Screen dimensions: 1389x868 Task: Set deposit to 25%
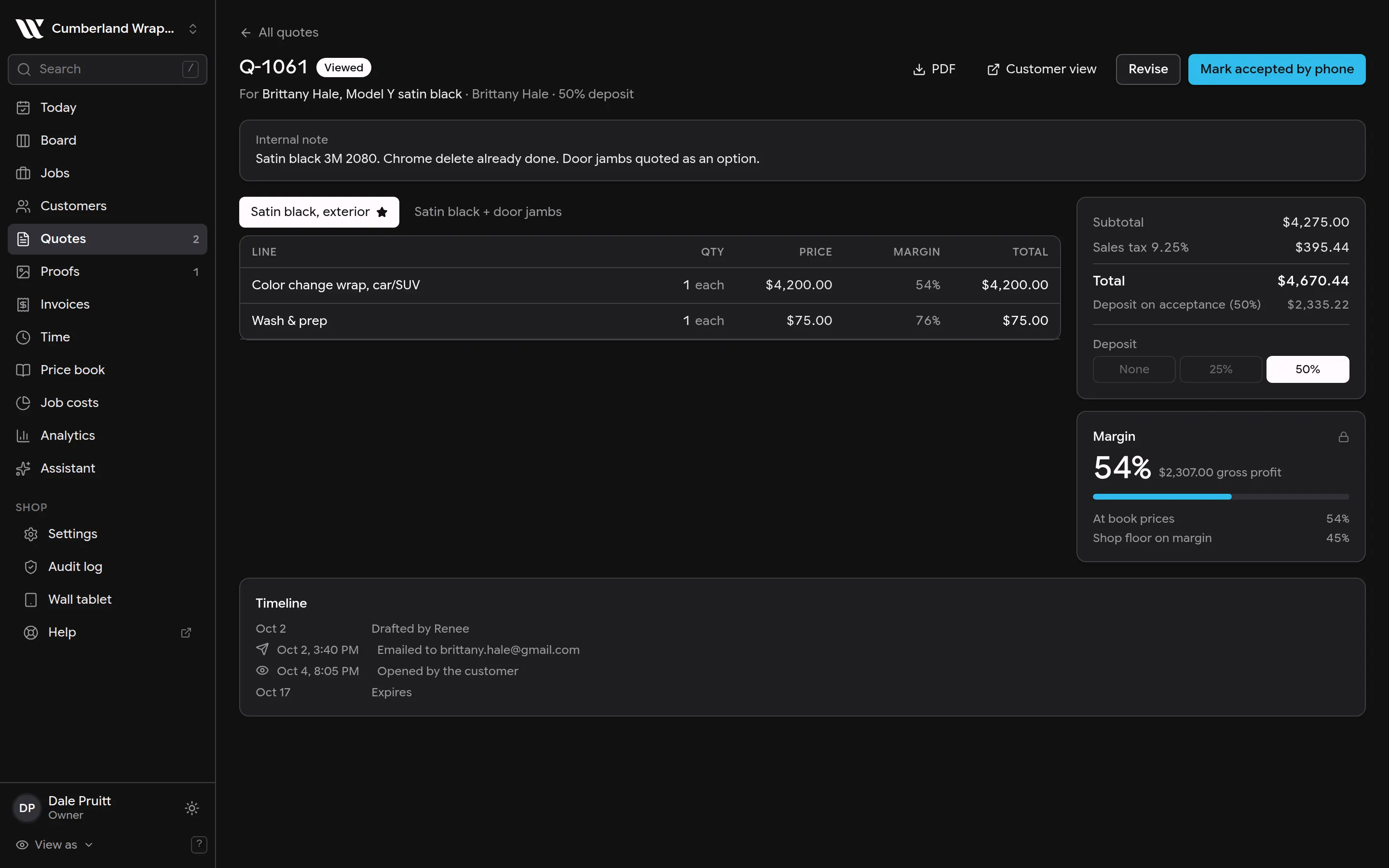[x=1221, y=369]
